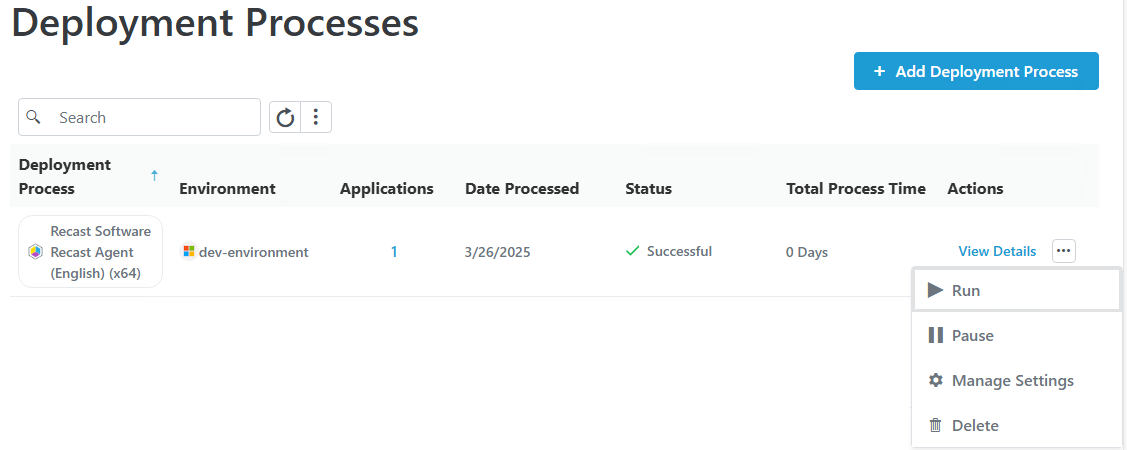The width and height of the screenshot is (1127, 450).
Task: Open the vertical dots options menu
Action: pyautogui.click(x=316, y=118)
